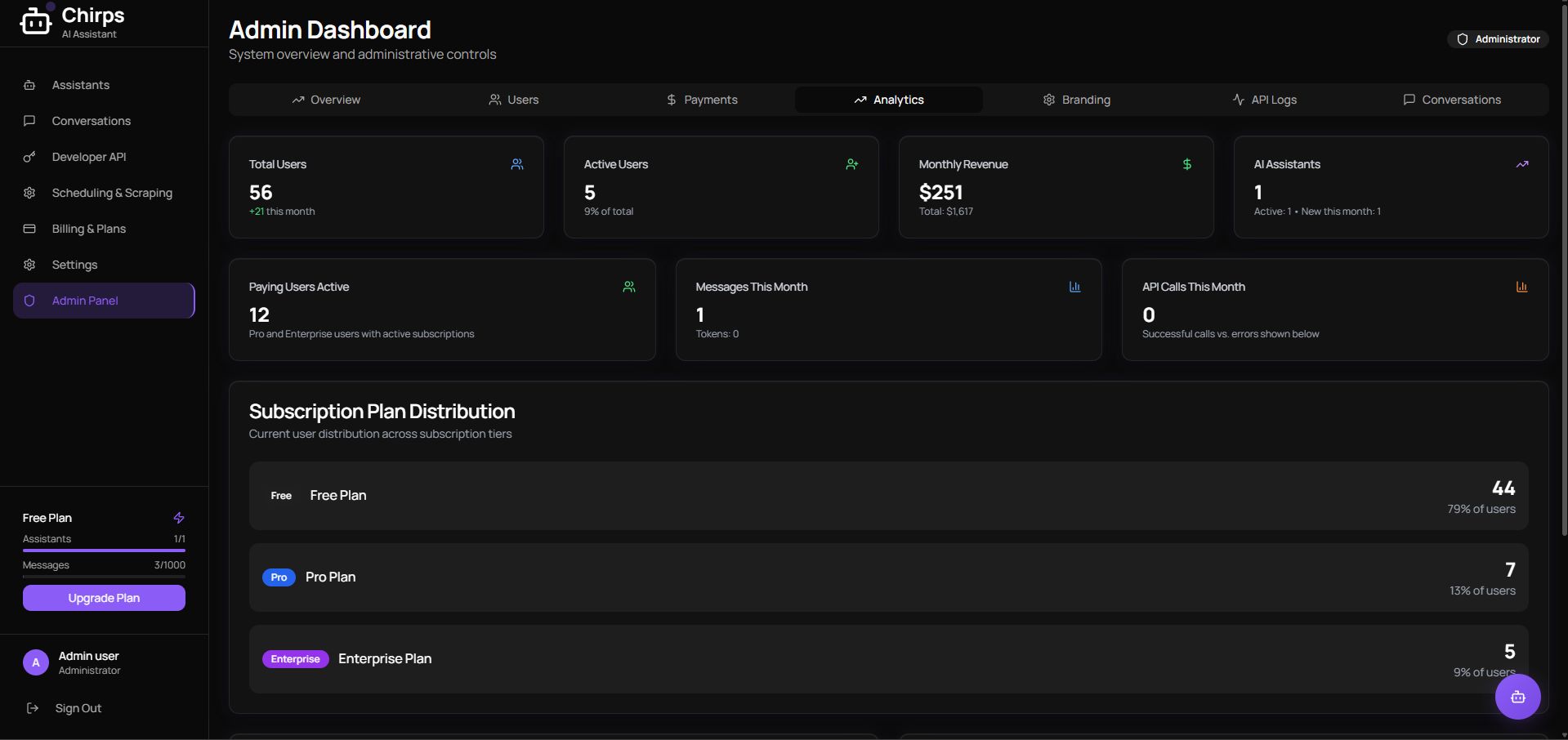
Task: Open the Payments tab
Action: coord(702,100)
